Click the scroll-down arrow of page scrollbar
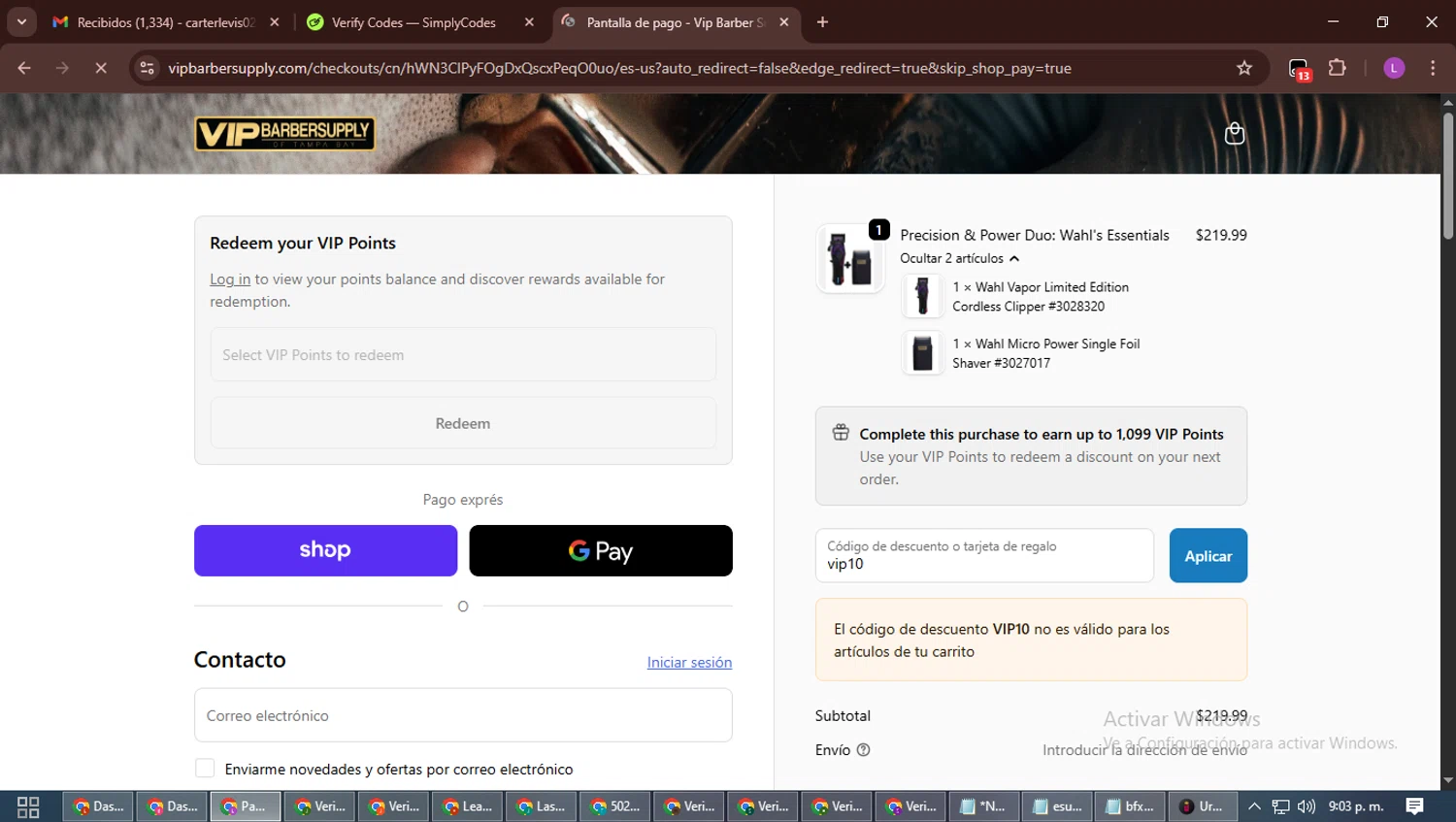This screenshot has width=1456, height=822. 1447,780
